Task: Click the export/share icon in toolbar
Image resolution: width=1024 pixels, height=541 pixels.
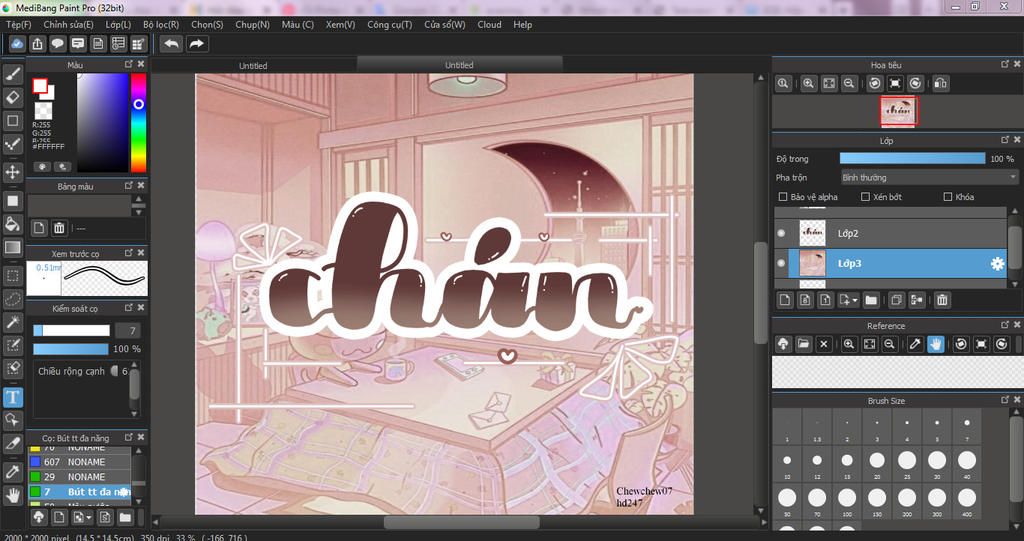Action: 37,44
